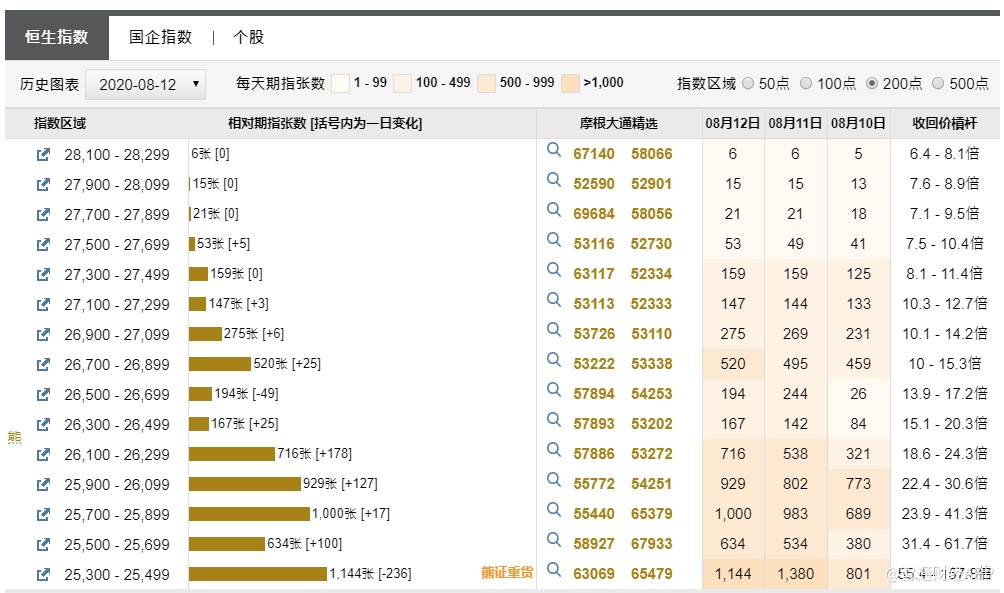Switch to the 国企指数 tab

pyautogui.click(x=160, y=37)
